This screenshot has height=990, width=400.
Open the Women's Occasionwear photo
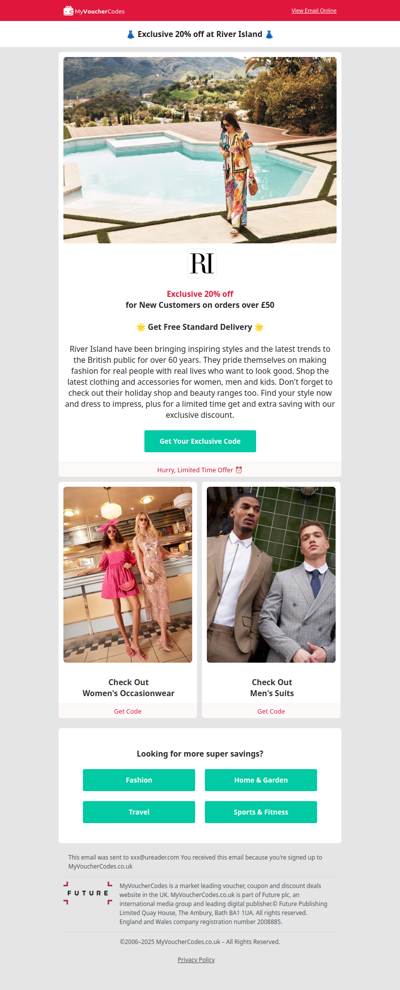[127, 575]
